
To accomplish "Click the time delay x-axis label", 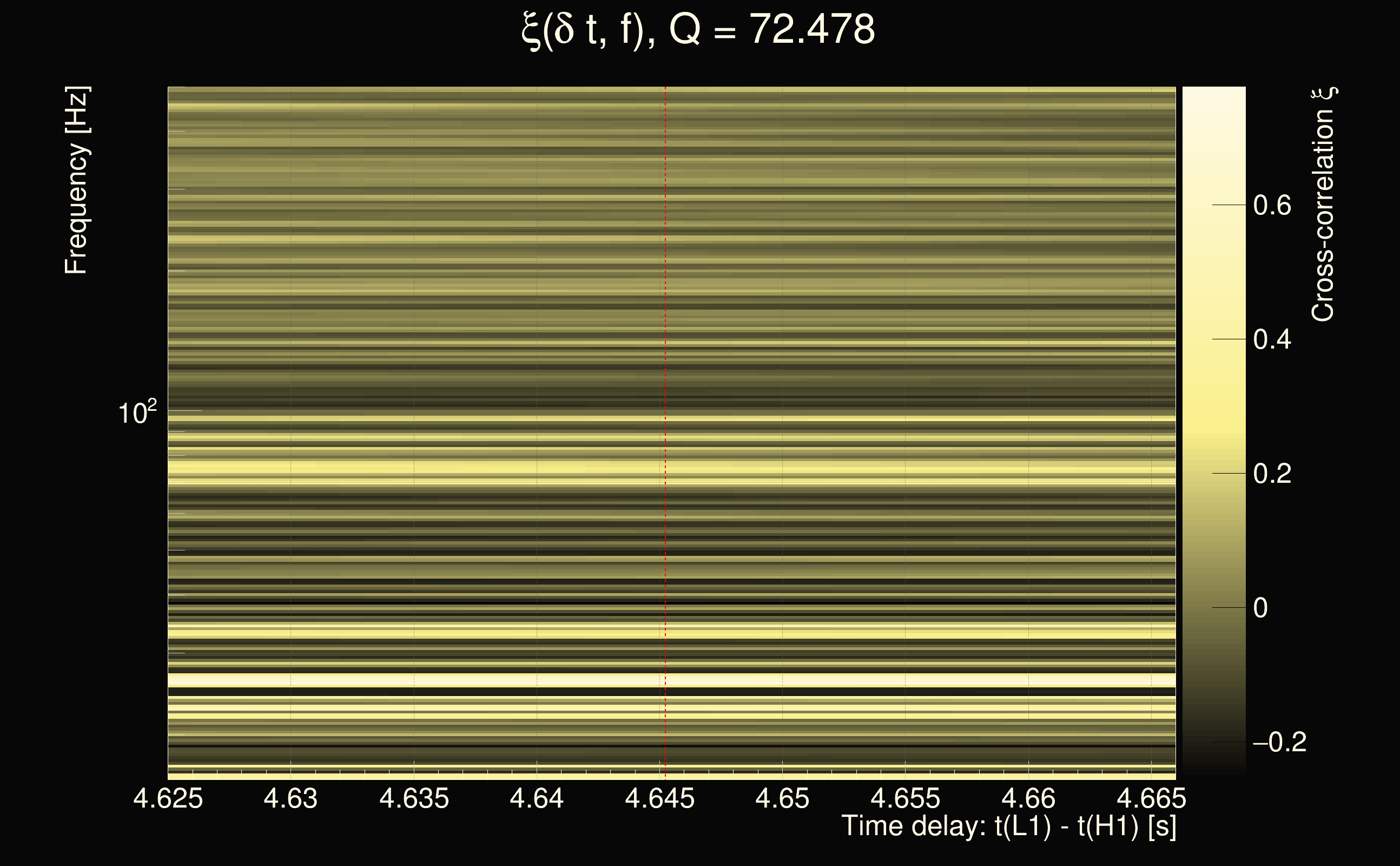I will (x=1008, y=826).
